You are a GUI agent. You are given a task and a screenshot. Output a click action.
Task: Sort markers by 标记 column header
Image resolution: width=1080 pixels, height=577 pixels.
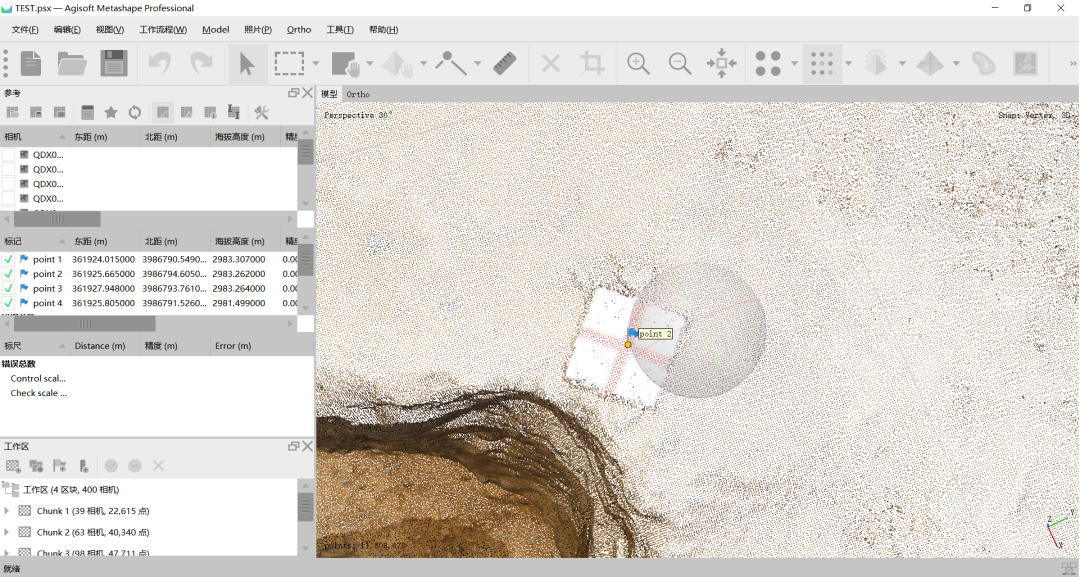pos(34,241)
